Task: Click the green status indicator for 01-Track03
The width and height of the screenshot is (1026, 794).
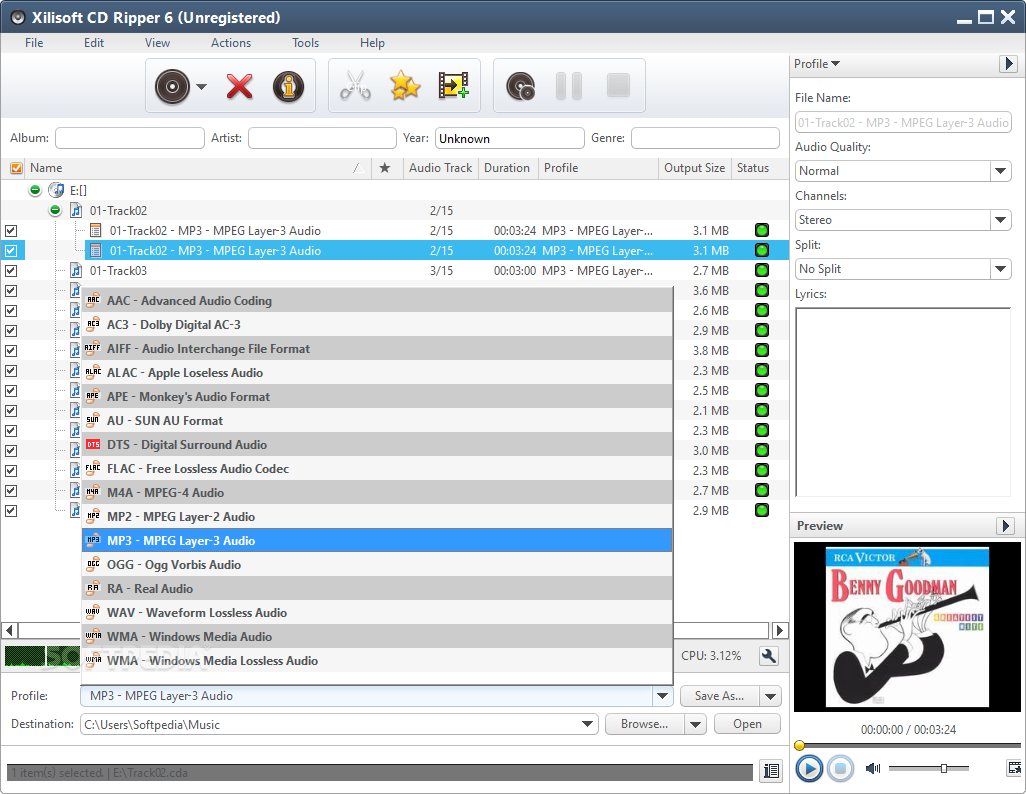Action: pos(762,270)
